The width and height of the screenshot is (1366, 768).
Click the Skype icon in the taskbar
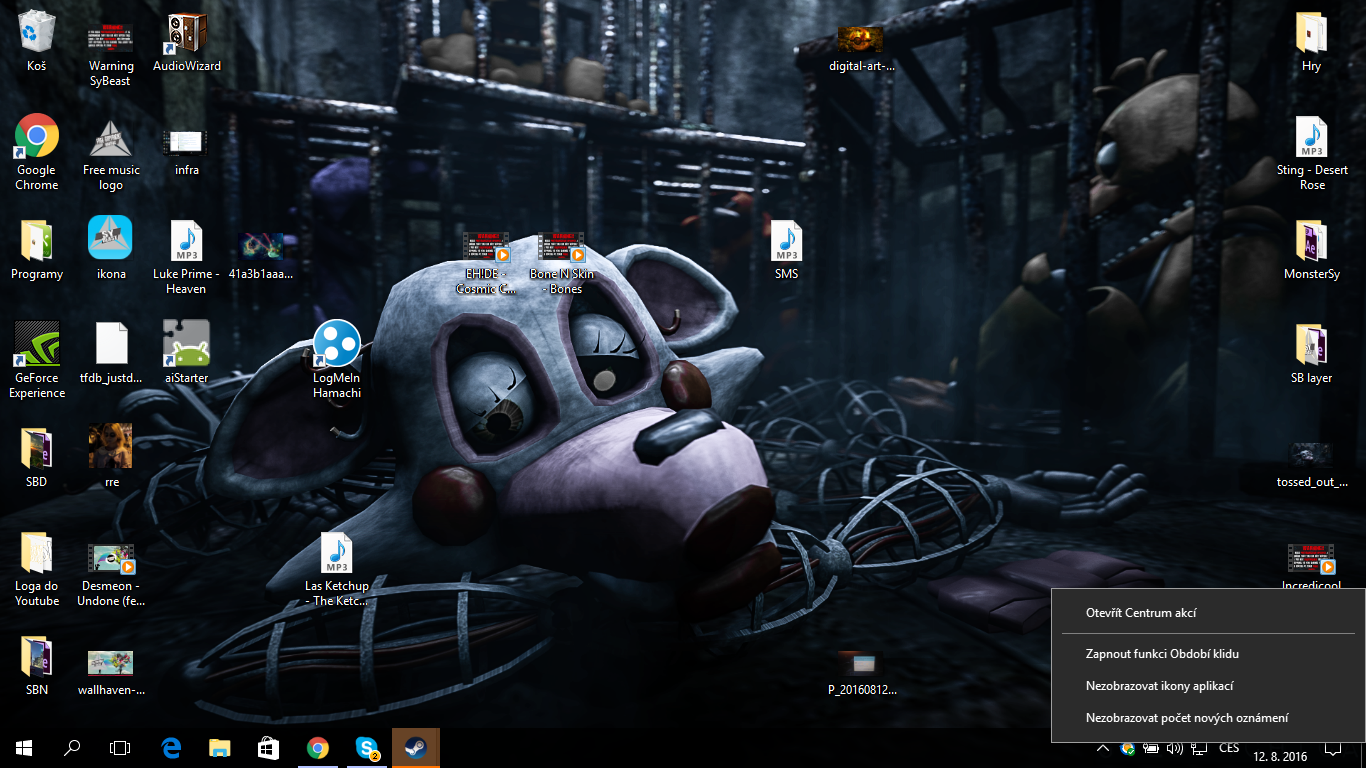click(x=367, y=747)
